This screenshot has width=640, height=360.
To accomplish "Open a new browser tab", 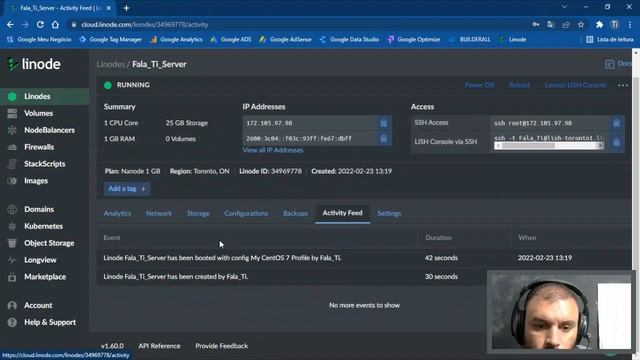I will coord(126,8).
